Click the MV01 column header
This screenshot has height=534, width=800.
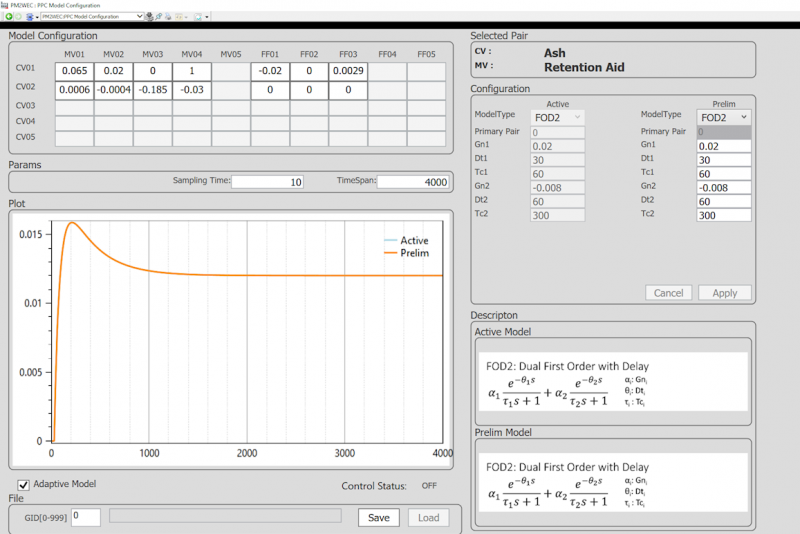coord(74,54)
